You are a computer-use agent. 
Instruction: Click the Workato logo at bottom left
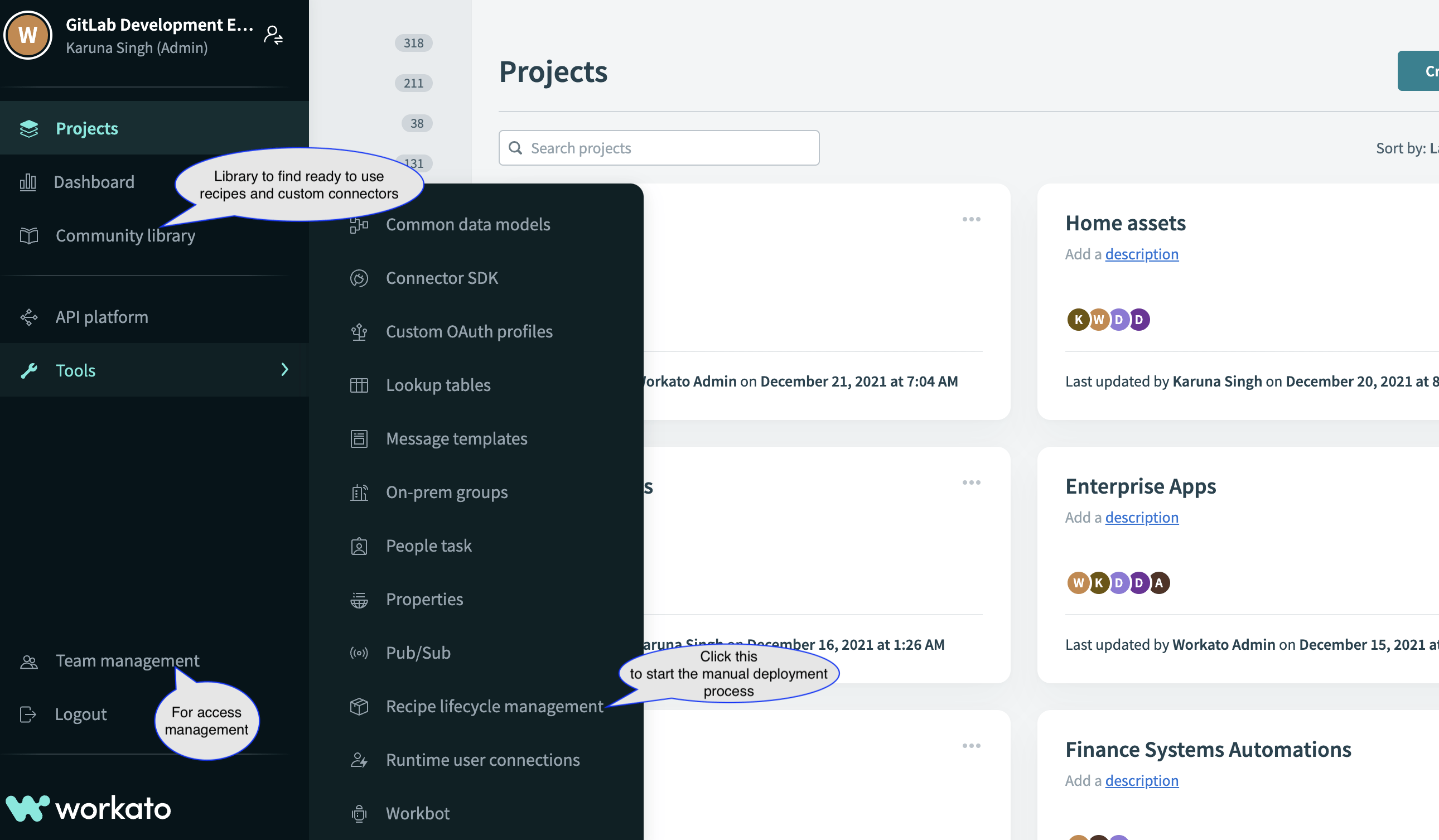click(89, 808)
